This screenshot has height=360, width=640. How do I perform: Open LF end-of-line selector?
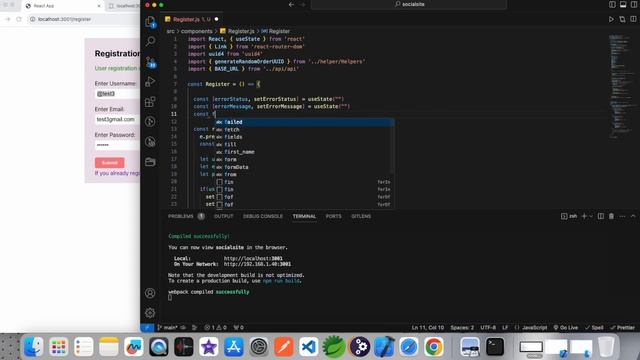505,327
